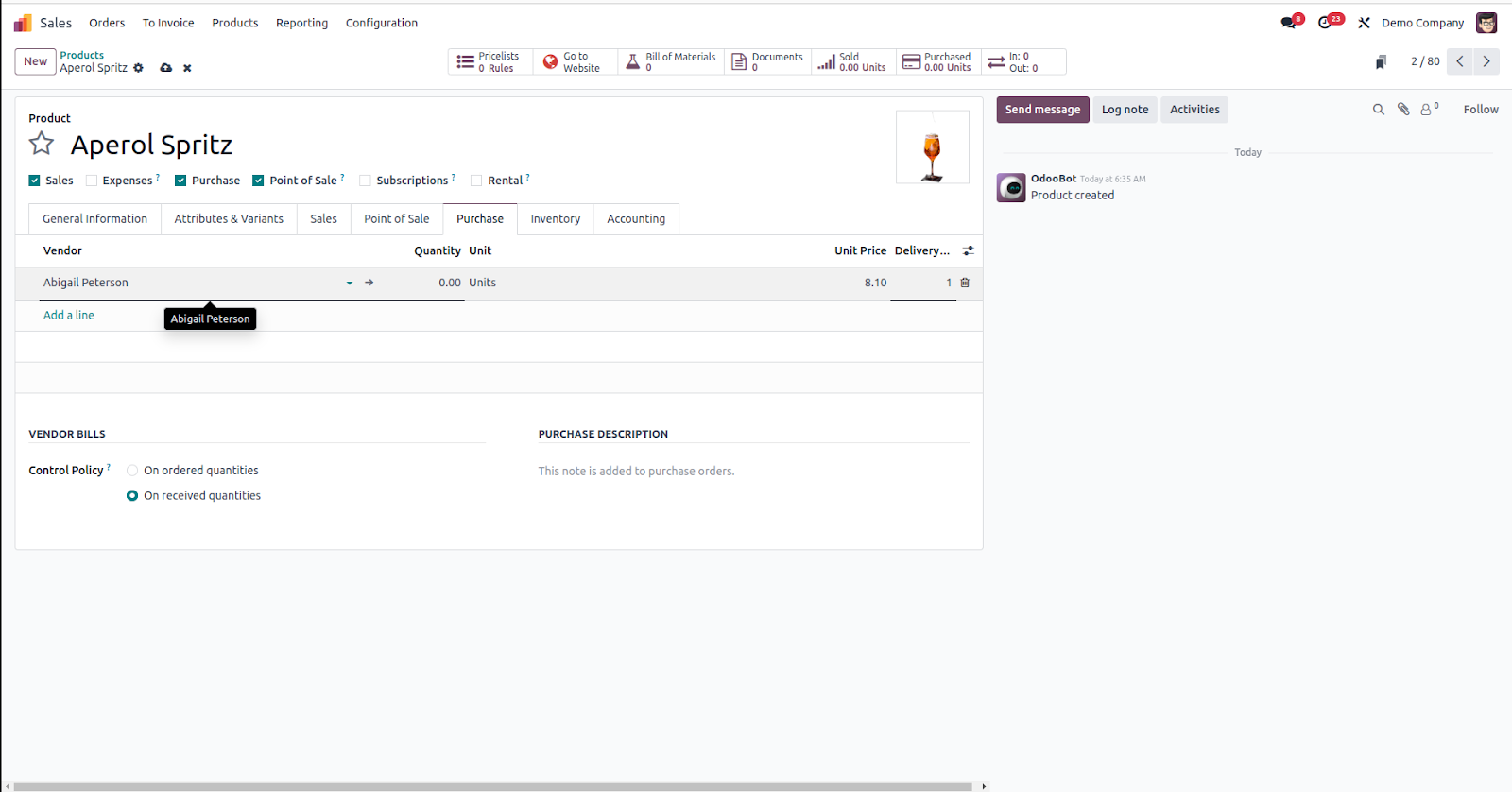This screenshot has height=792, width=1512.
Task: Open Activities scheduling button
Action: tap(1194, 110)
